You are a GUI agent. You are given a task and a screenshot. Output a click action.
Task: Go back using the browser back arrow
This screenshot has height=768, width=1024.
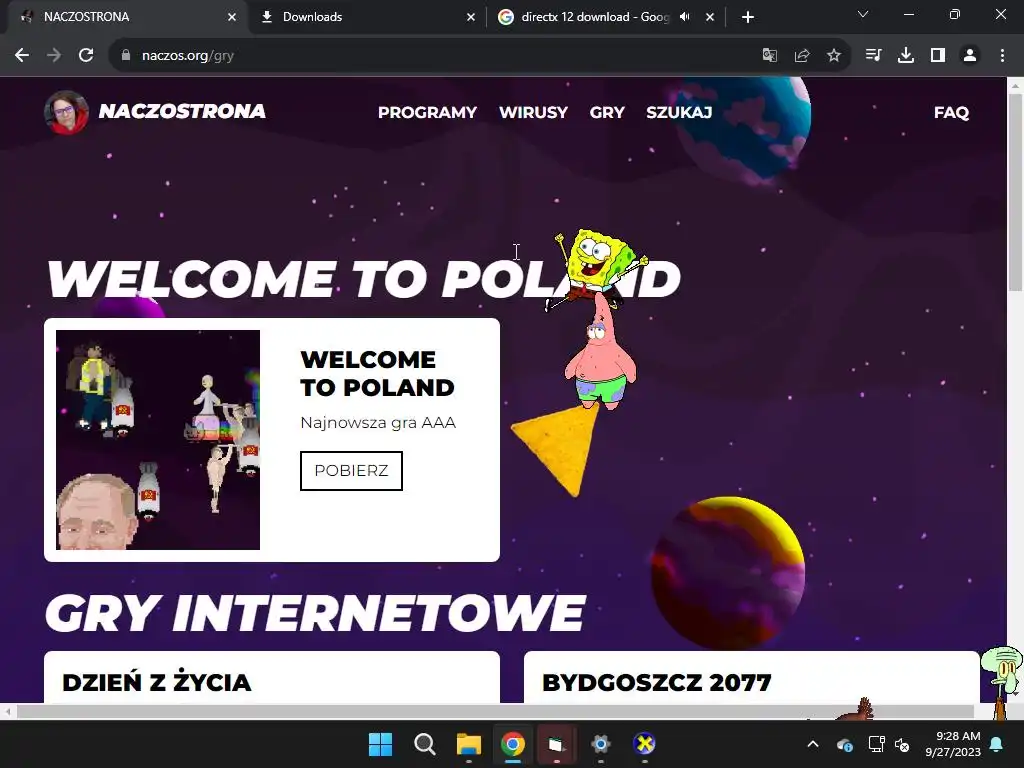(22, 56)
